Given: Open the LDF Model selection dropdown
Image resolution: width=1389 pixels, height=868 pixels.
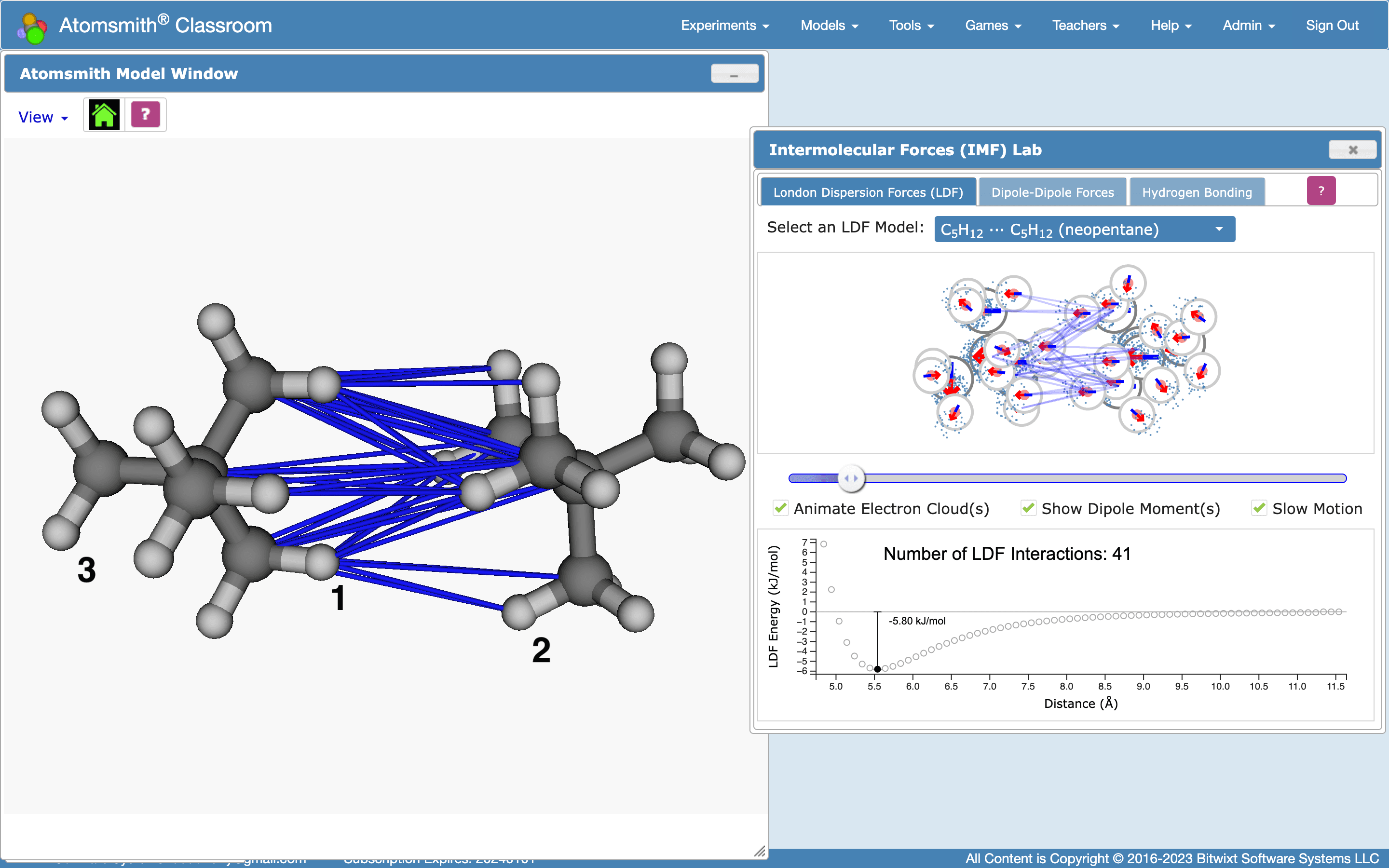Looking at the screenshot, I should point(1084,229).
